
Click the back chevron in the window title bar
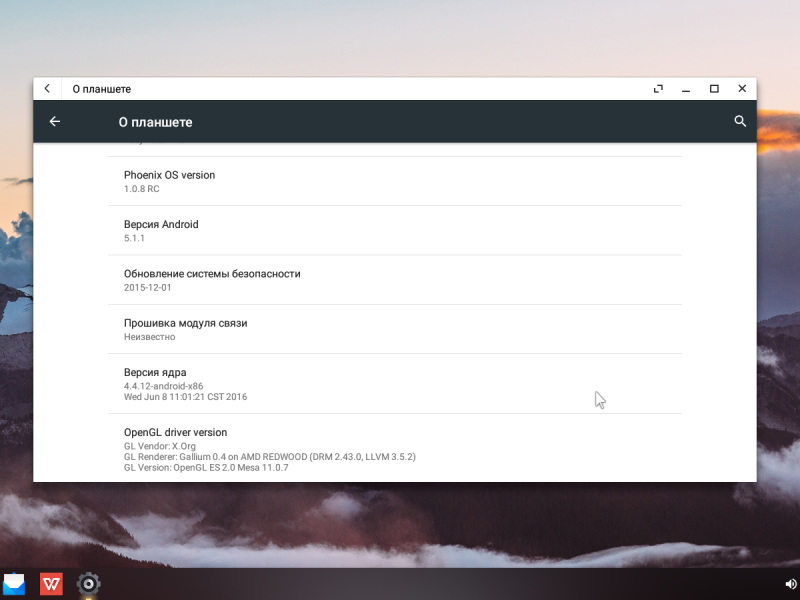point(47,89)
